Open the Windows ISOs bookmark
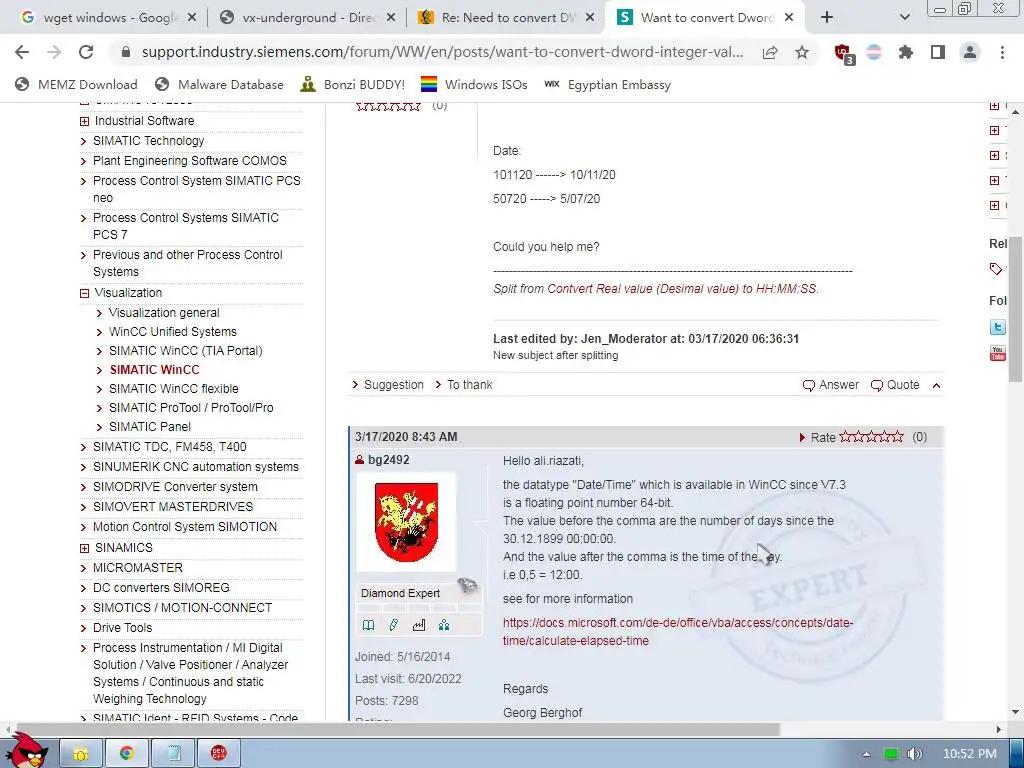Screen dimensions: 1024x768 click(x=474, y=84)
